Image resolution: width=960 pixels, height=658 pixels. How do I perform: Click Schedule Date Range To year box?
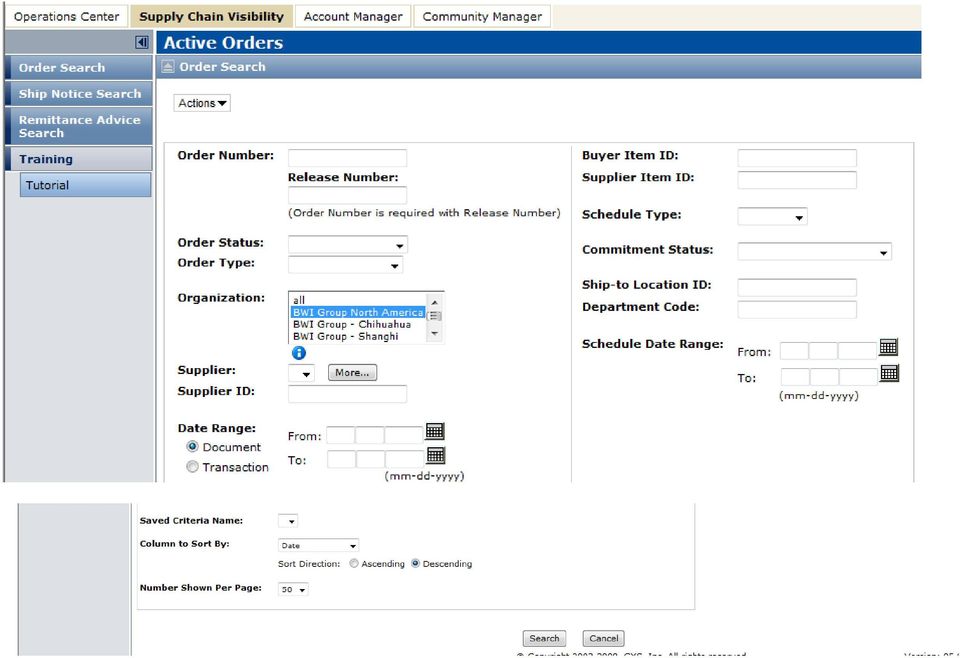pos(858,376)
